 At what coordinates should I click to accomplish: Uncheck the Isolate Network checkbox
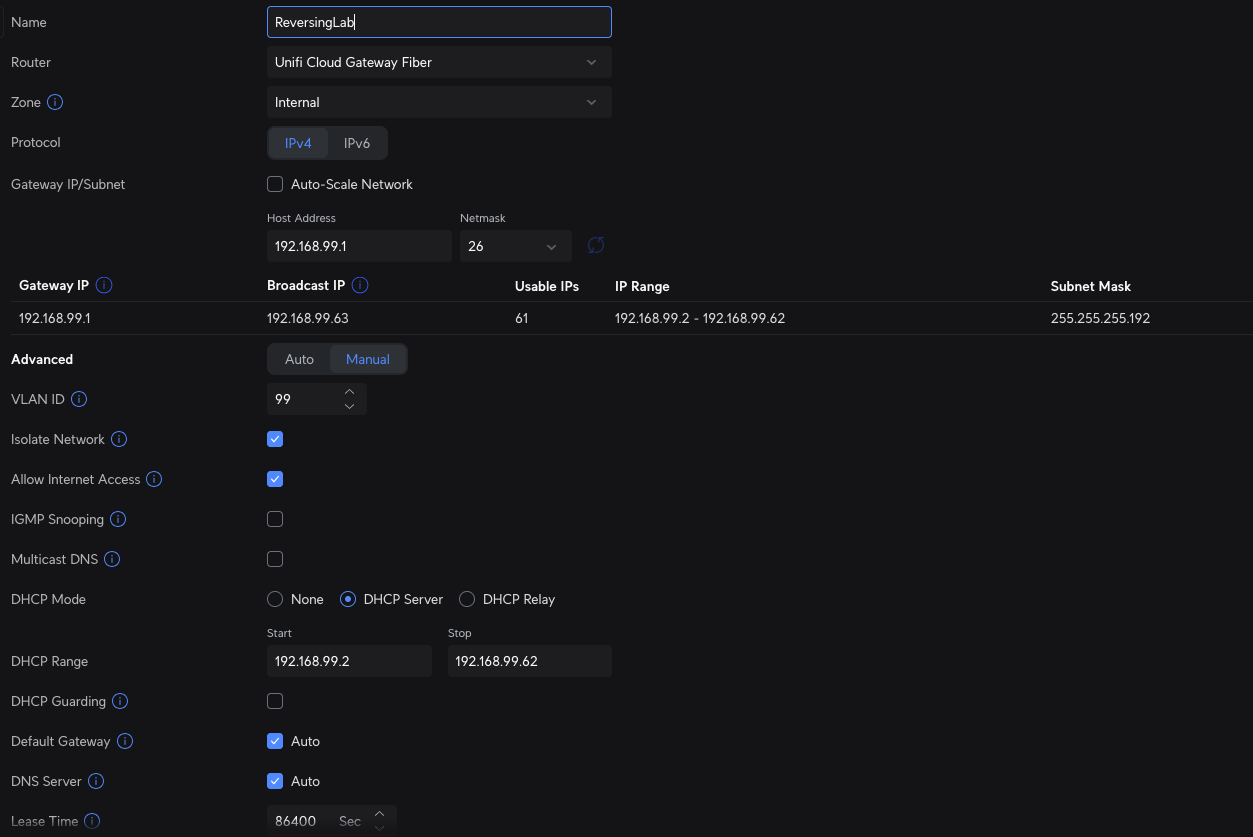pos(275,439)
